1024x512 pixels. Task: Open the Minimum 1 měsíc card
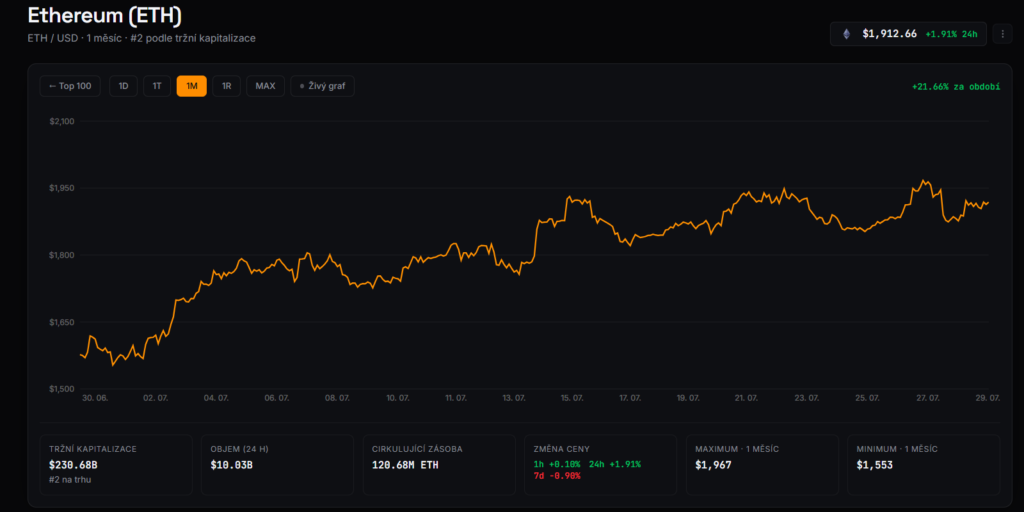923,464
